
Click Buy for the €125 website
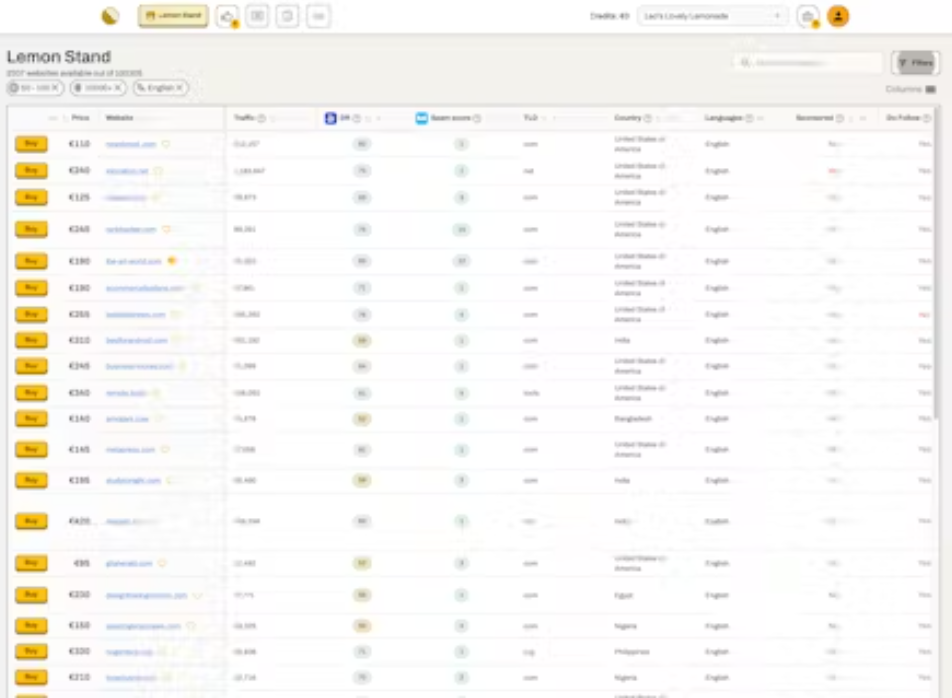click(32, 197)
